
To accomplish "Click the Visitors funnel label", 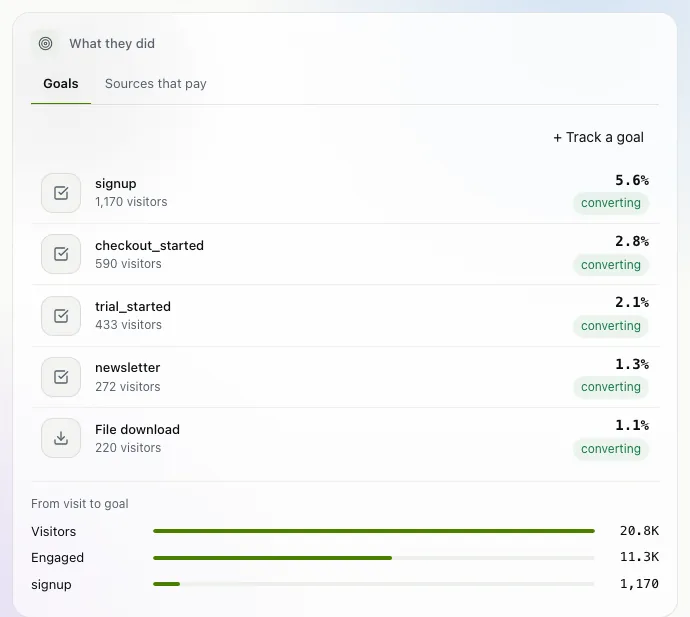I will (53, 532).
